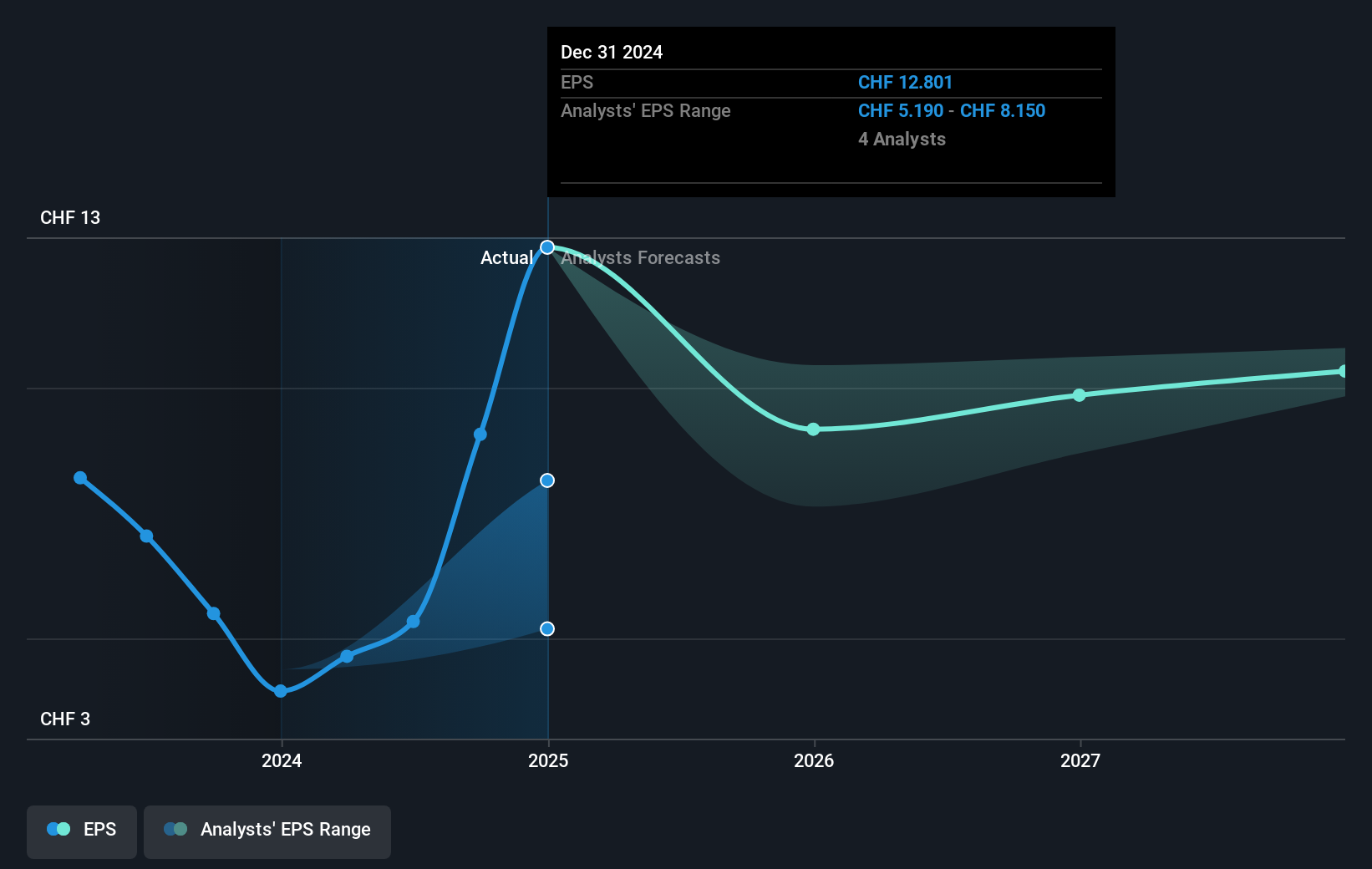Click the Dec 31 2024 tooltip header

point(612,52)
